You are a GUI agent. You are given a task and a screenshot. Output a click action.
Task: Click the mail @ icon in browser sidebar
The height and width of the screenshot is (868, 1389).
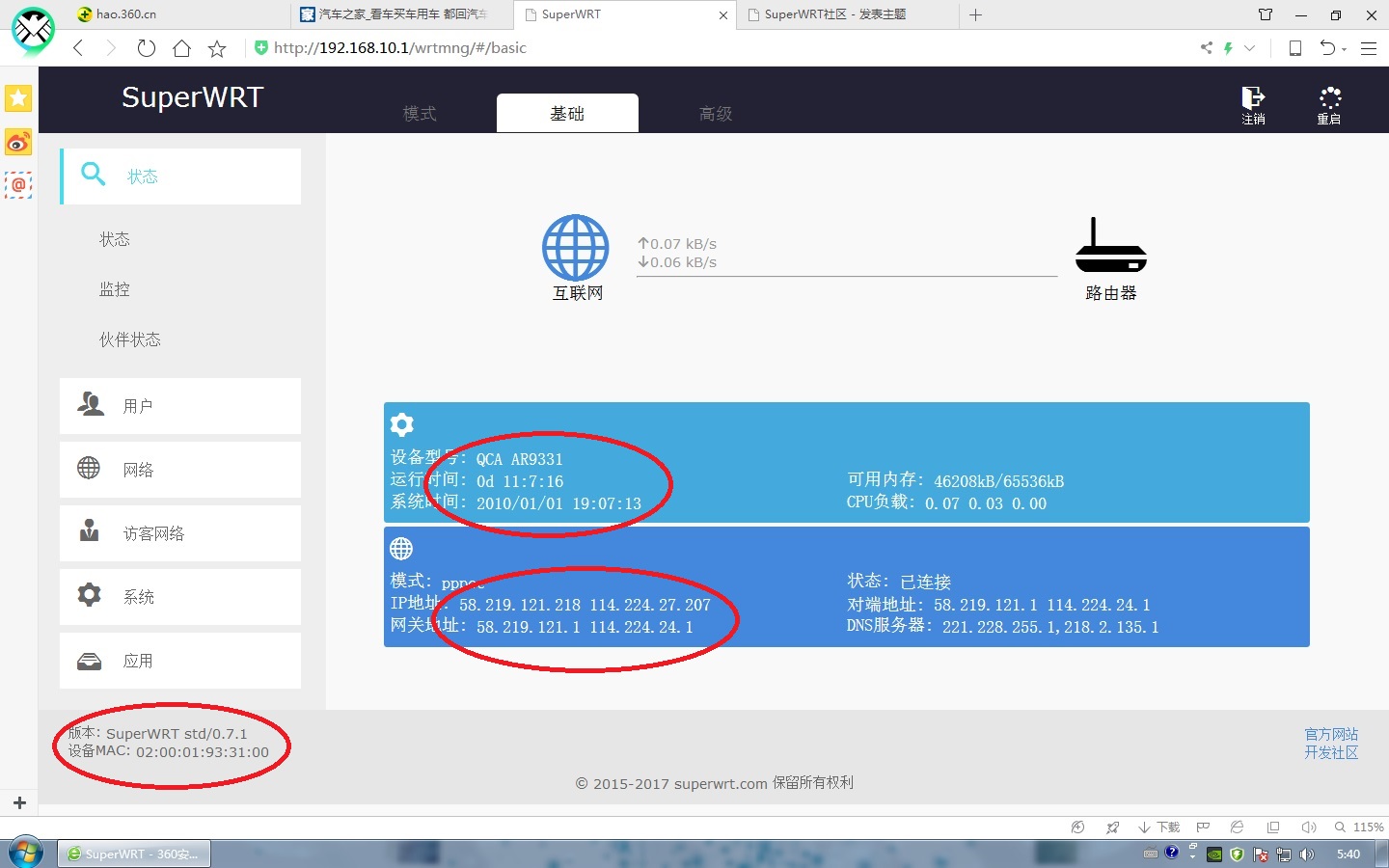[18, 184]
